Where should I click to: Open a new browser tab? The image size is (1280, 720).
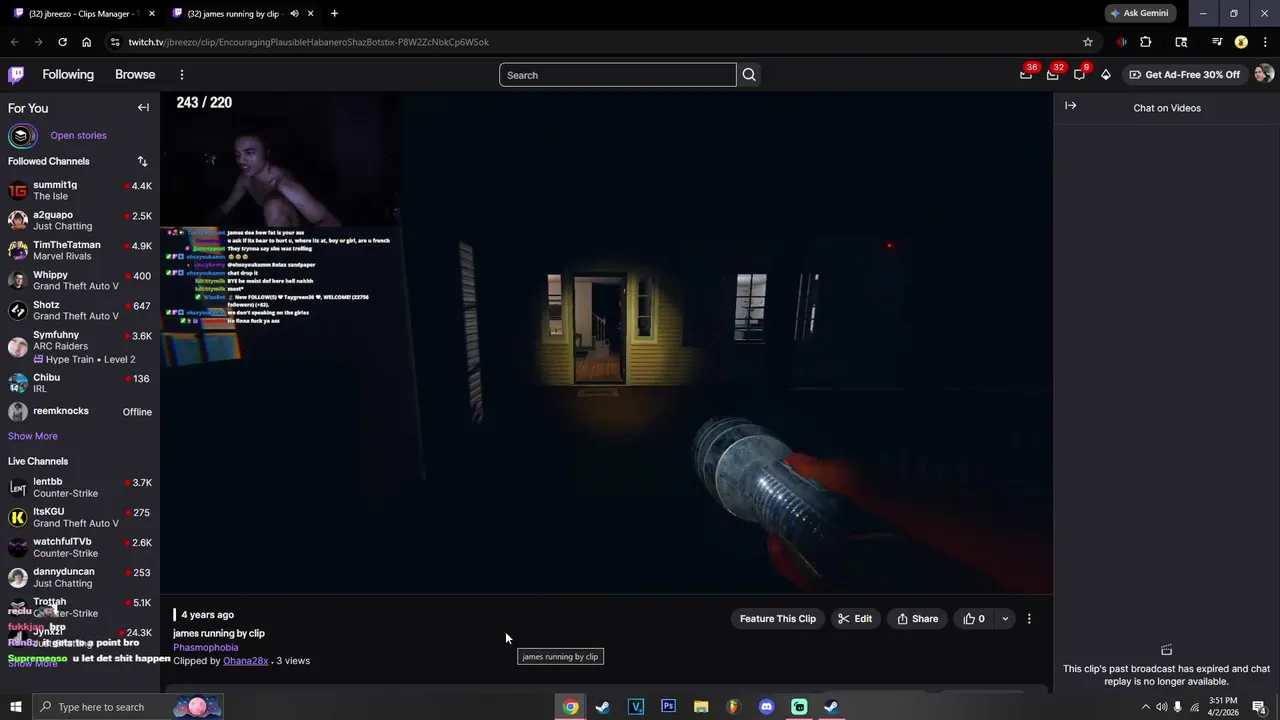click(334, 14)
